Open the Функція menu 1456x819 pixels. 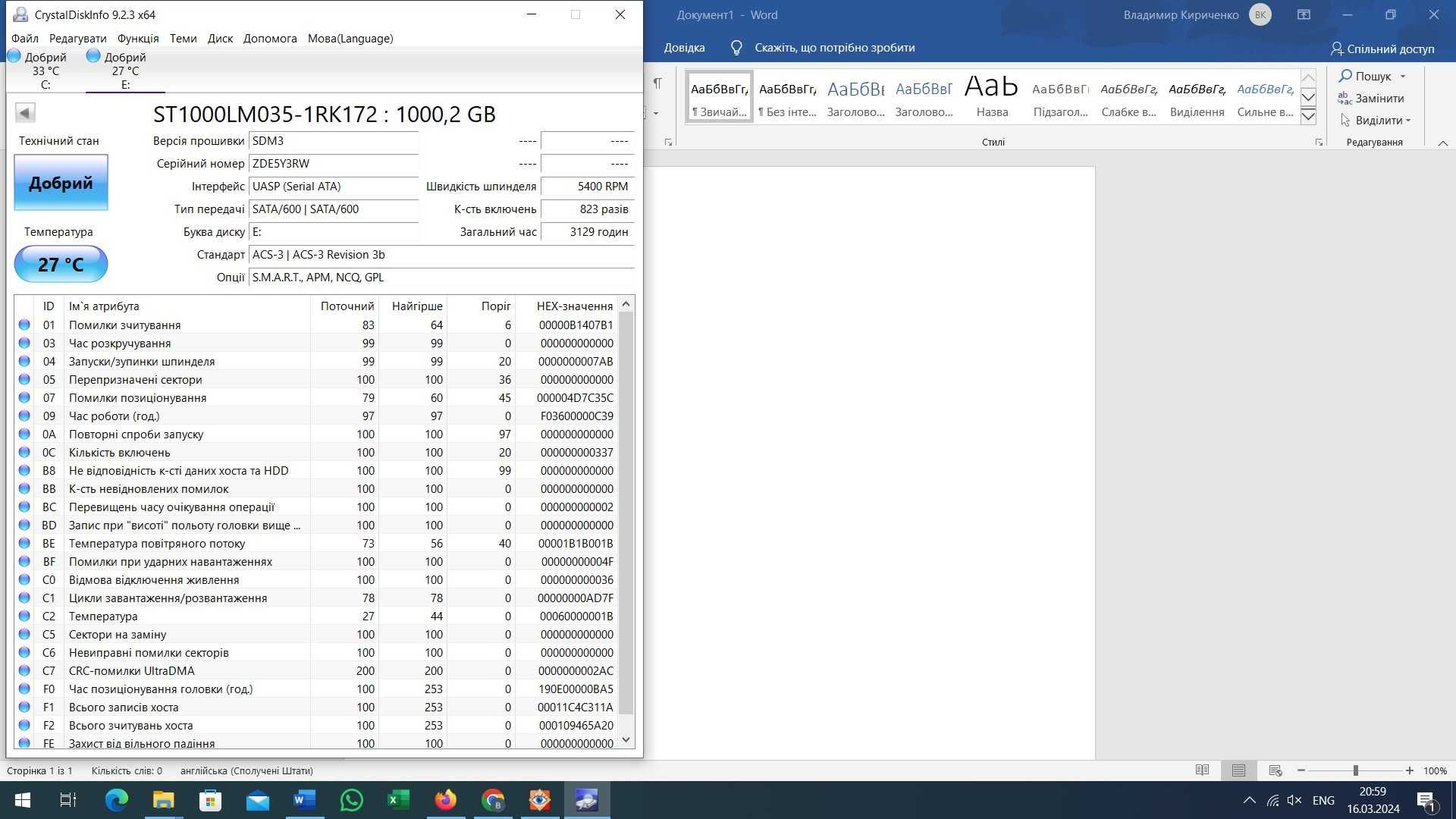138,39
